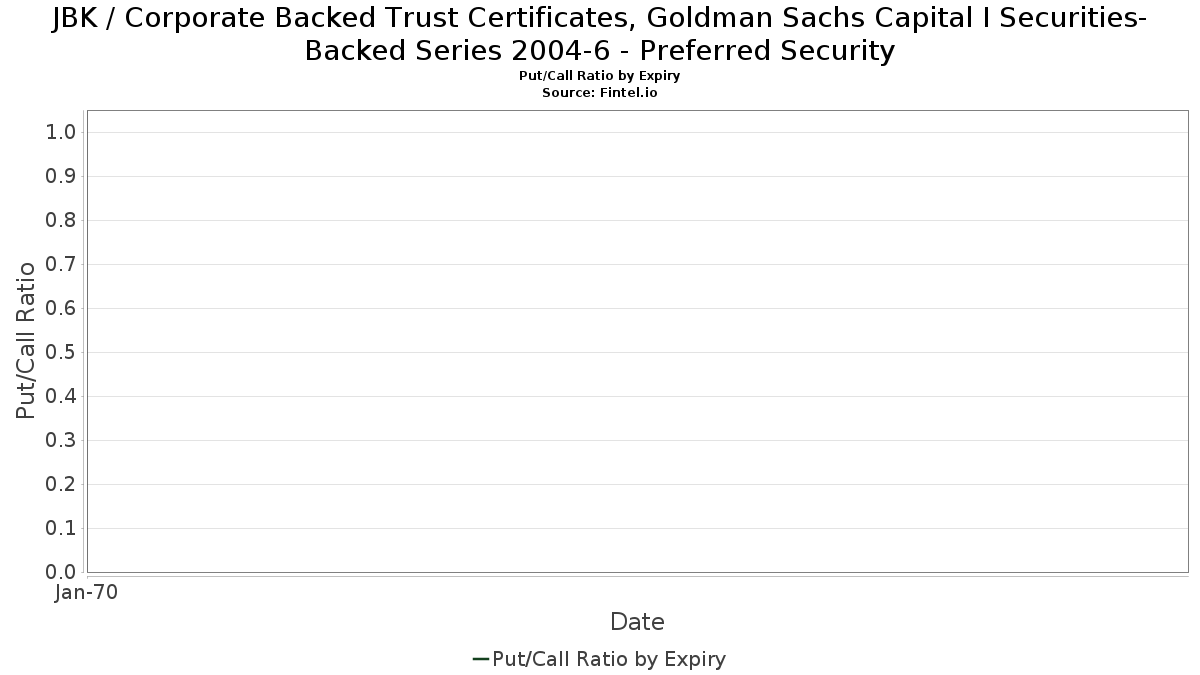This screenshot has width=1200, height=675.
Task: Click the 0.9 y-axis tick label
Action: click(62, 176)
